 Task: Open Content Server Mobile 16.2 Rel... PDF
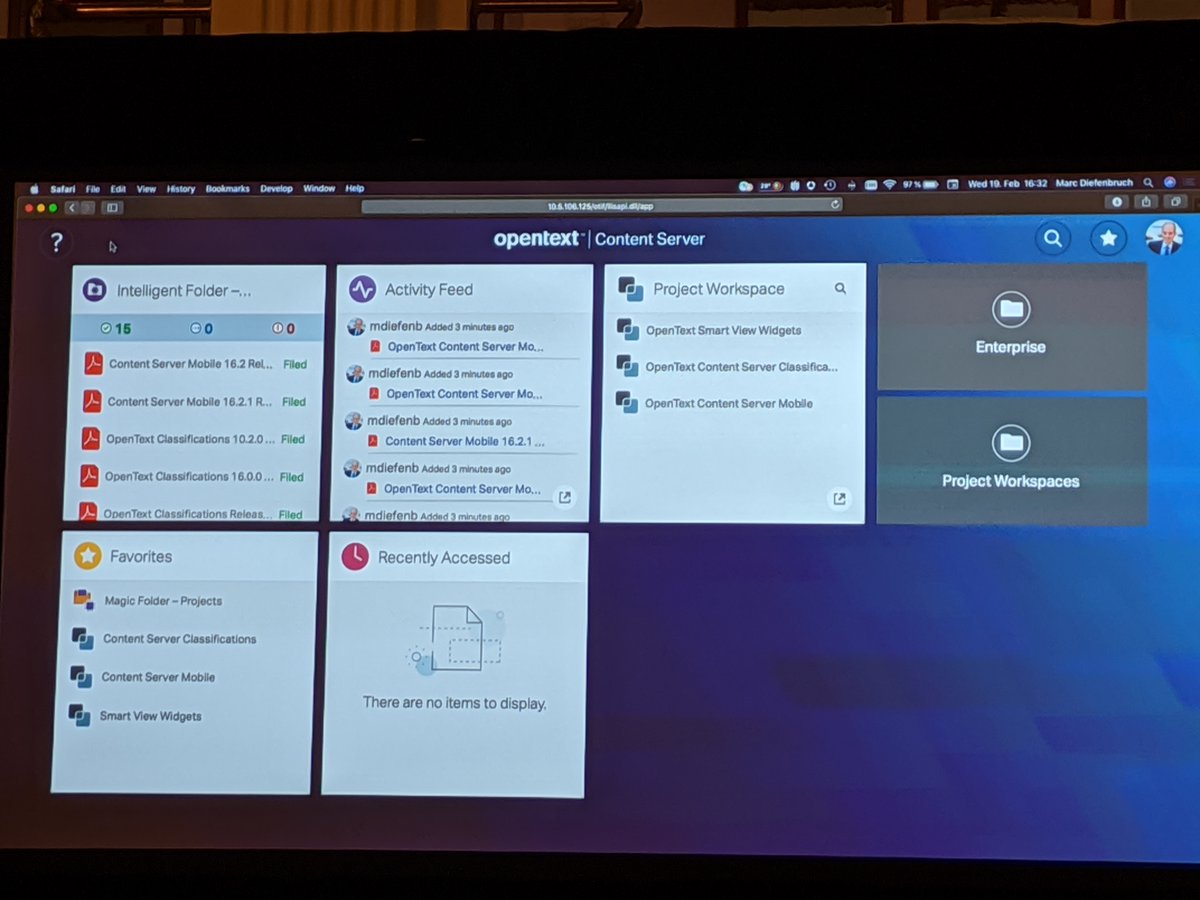click(x=191, y=364)
